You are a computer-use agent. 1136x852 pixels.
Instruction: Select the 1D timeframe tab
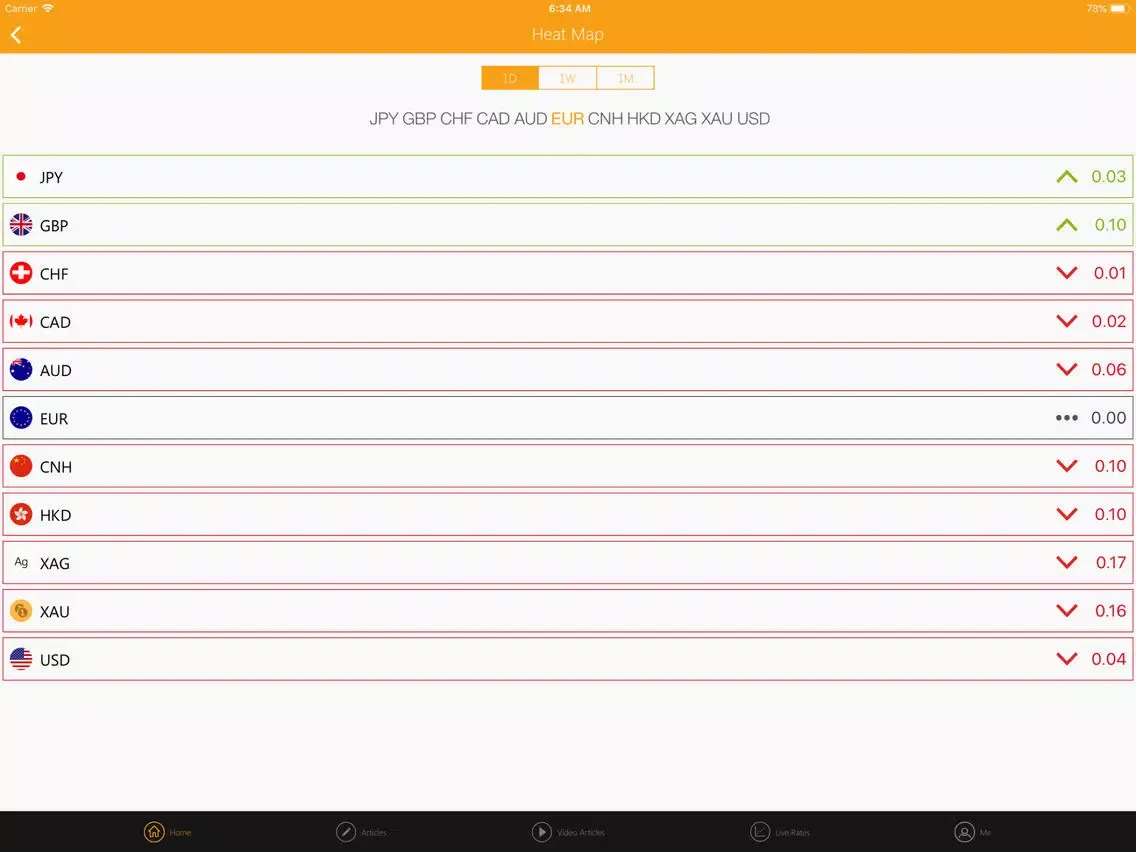tap(510, 78)
